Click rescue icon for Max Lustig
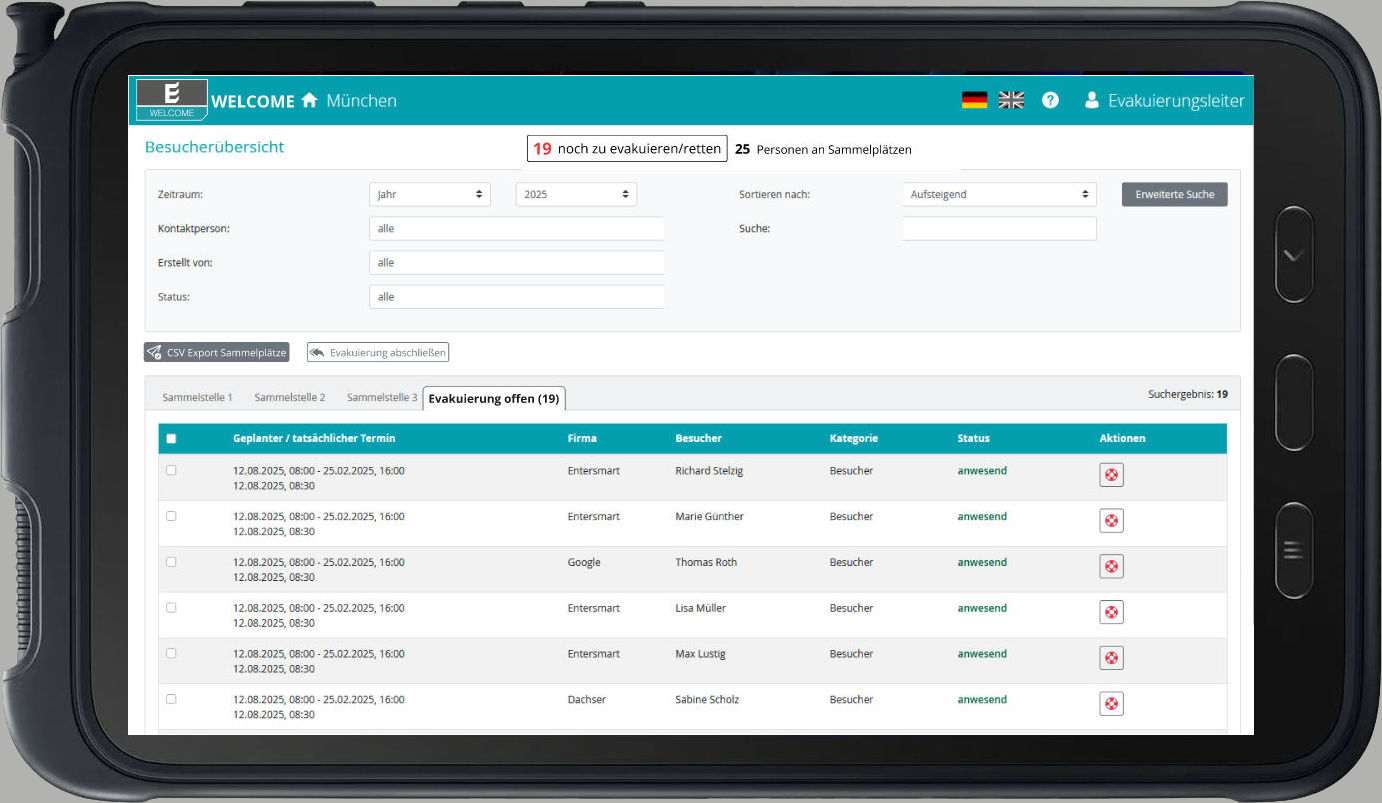The image size is (1382, 803). (1111, 658)
